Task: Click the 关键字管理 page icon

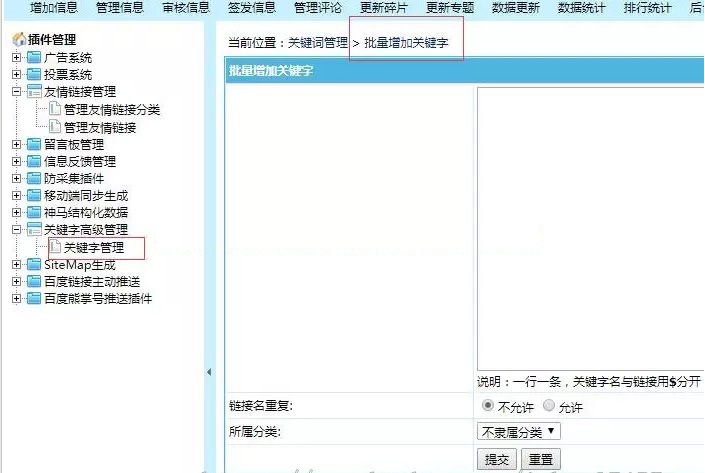Action: coord(55,247)
